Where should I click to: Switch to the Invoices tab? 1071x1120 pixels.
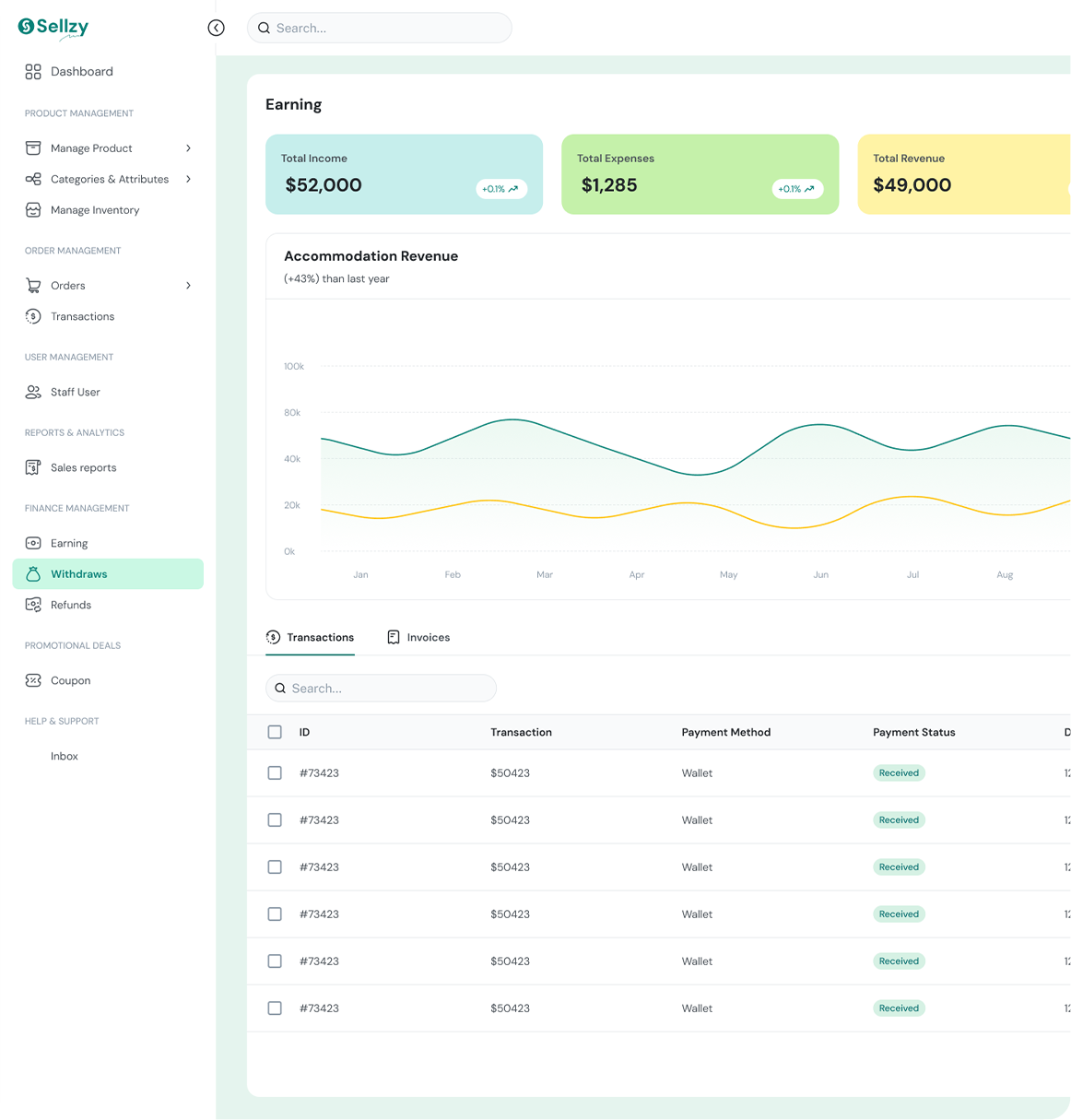point(418,637)
